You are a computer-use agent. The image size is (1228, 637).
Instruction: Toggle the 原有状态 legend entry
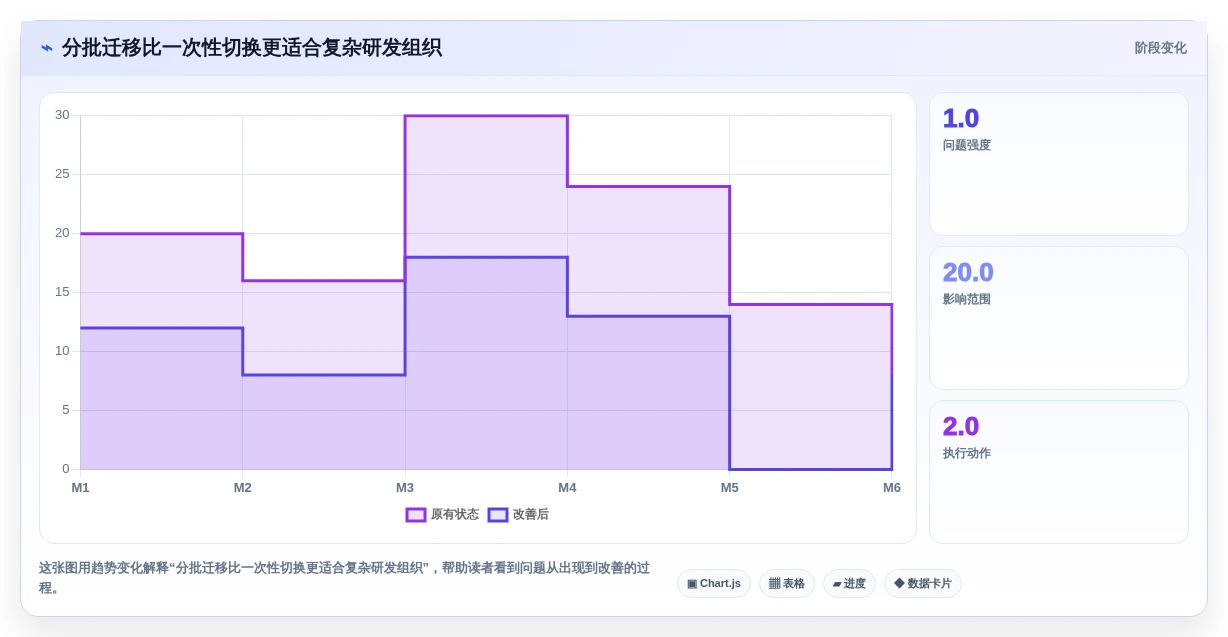click(442, 515)
